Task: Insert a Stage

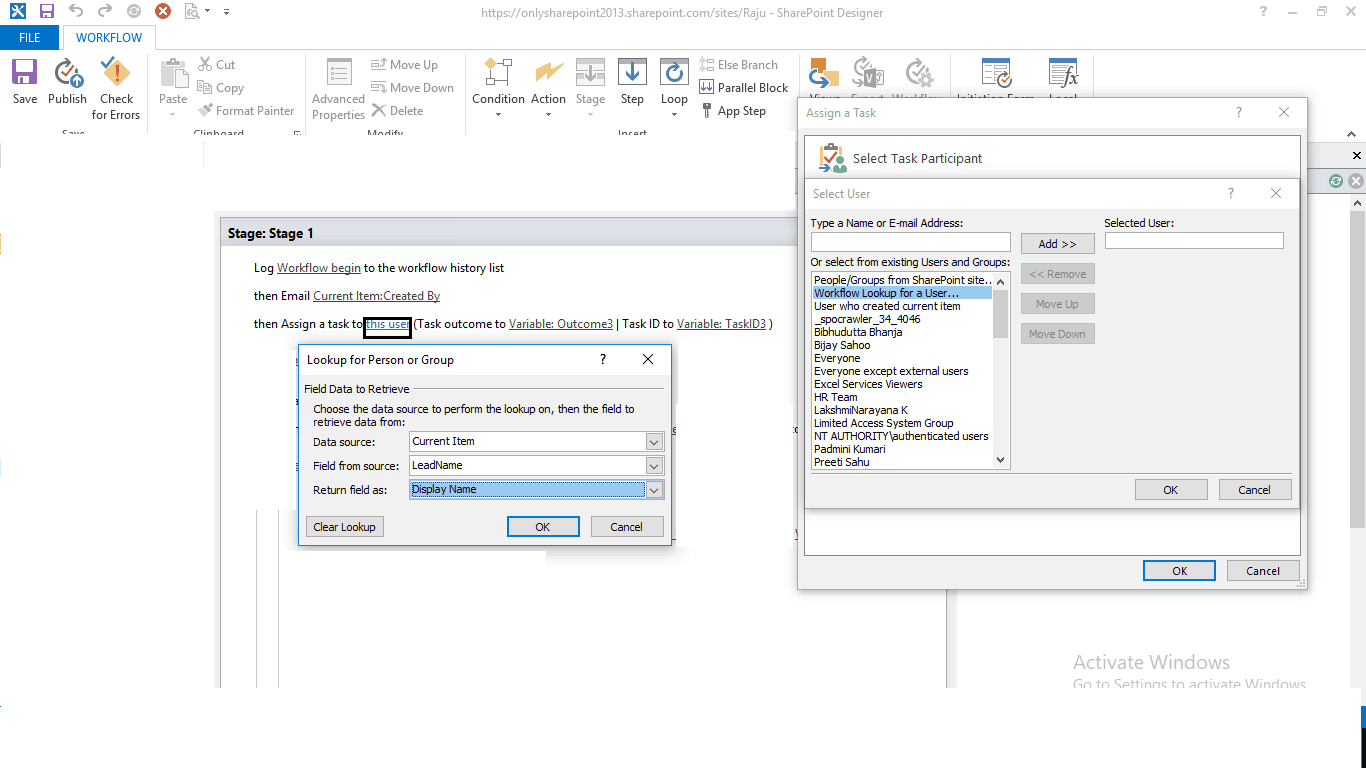Action: coord(590,87)
